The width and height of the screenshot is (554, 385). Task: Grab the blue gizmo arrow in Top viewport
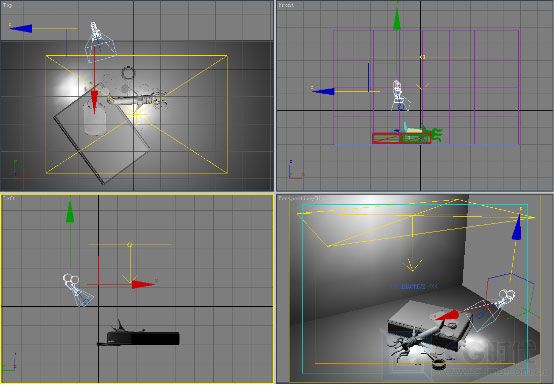click(21, 28)
